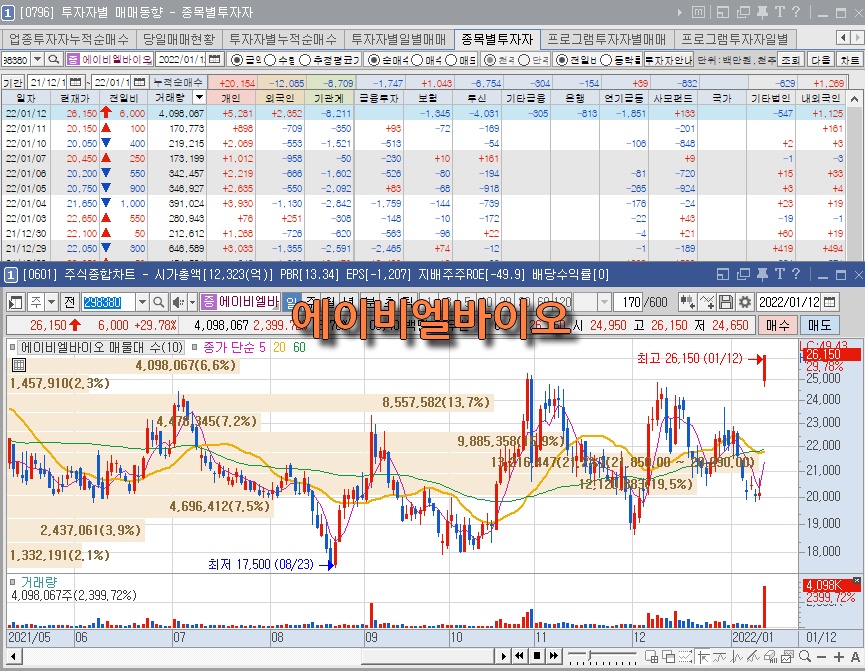Open calendar for period end 22/01/1
The height and width of the screenshot is (671, 865).
[x=140, y=82]
